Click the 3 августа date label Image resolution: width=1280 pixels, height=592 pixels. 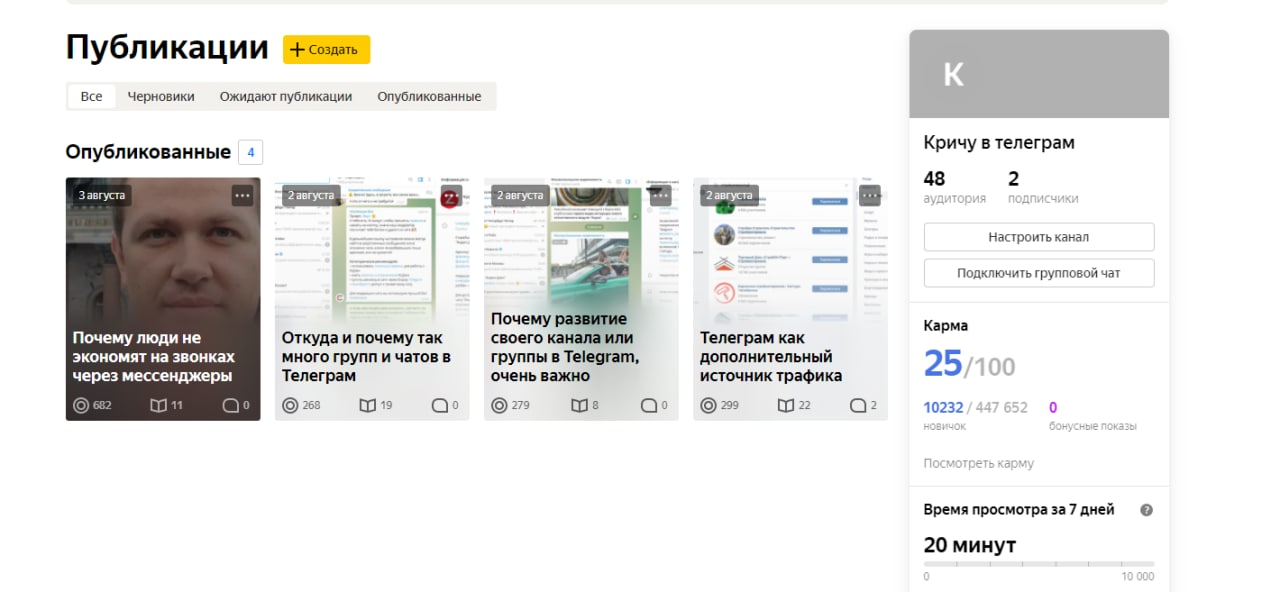(102, 195)
